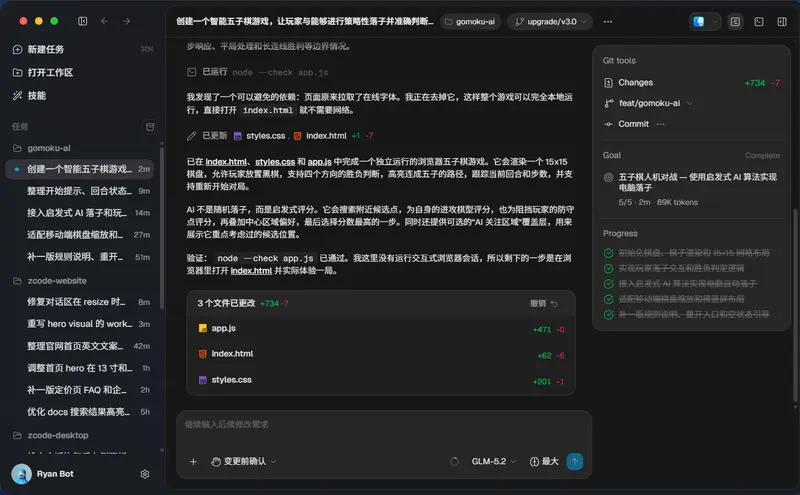800x495 pixels.
Task: Open 变更前确认 approval mode dropdown
Action: (x=244, y=462)
